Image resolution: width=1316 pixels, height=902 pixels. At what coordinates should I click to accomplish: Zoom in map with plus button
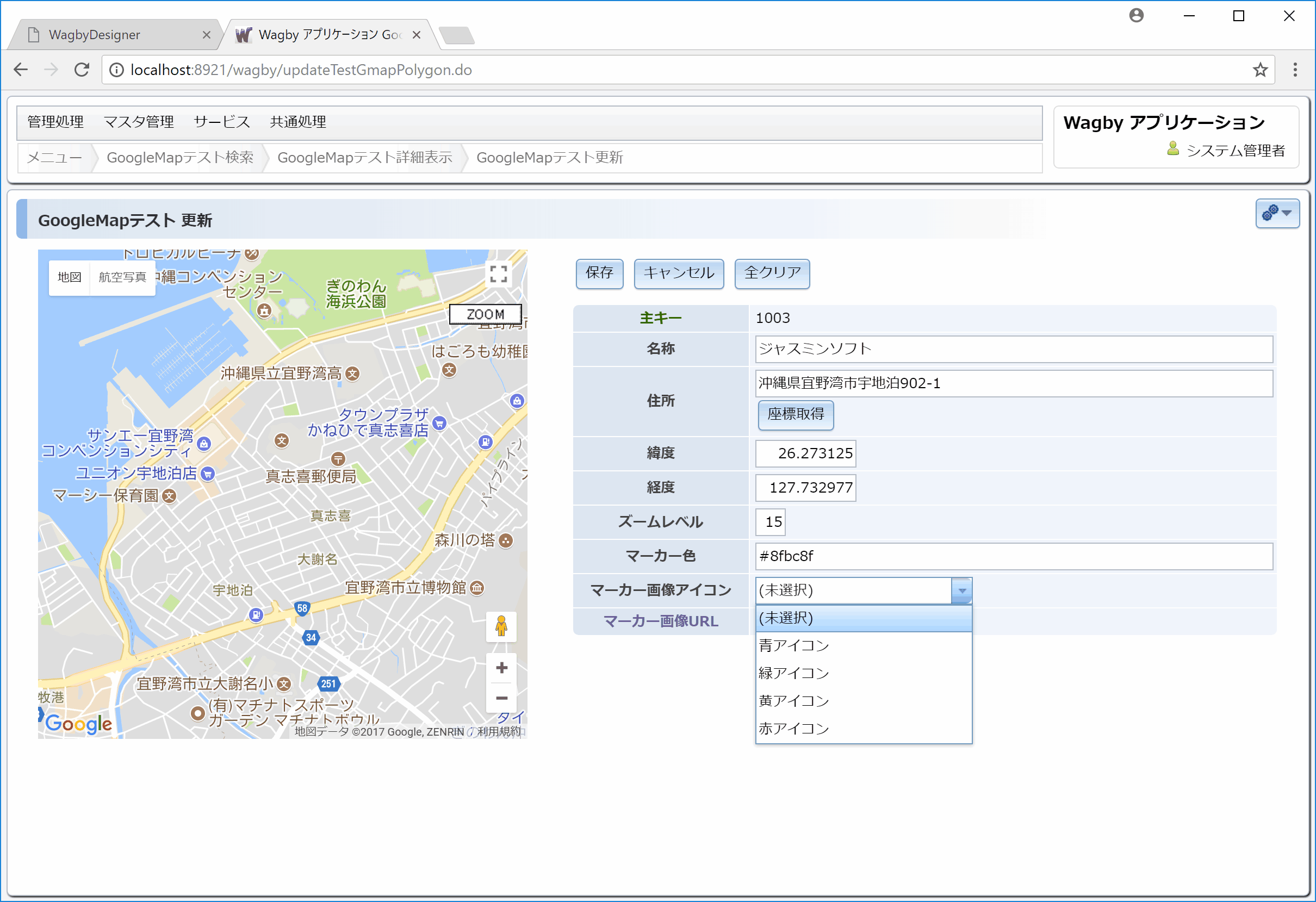coord(501,668)
